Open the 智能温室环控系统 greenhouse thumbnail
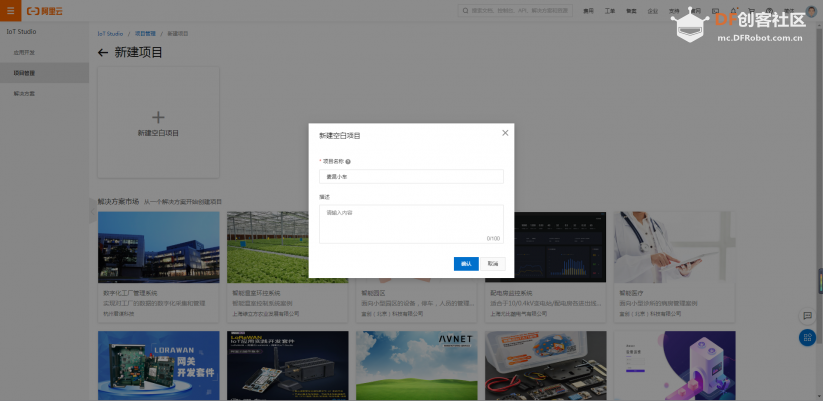The image size is (823, 401). pos(268,247)
